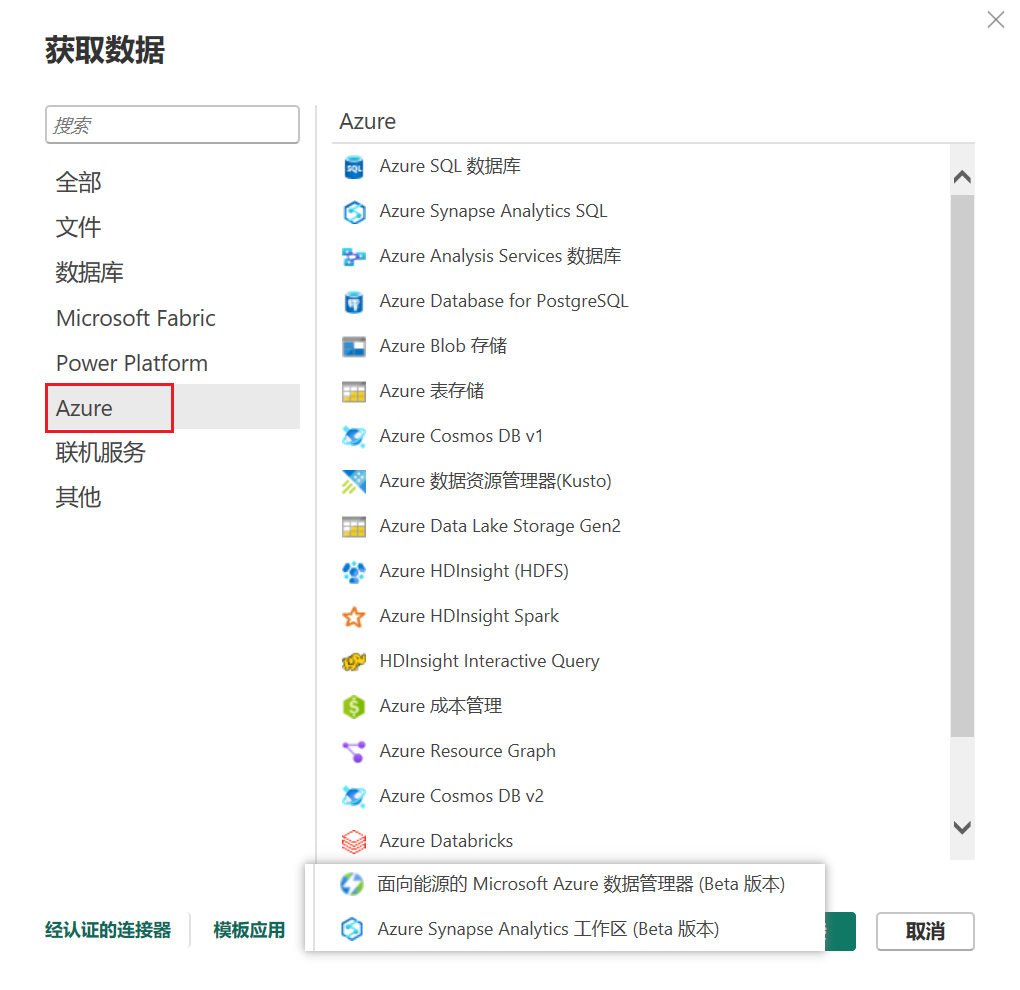The width and height of the screenshot is (1020, 990).
Task: Click the 面向能源的 Microsoft Azure 数据管理器 icon
Action: click(352, 885)
